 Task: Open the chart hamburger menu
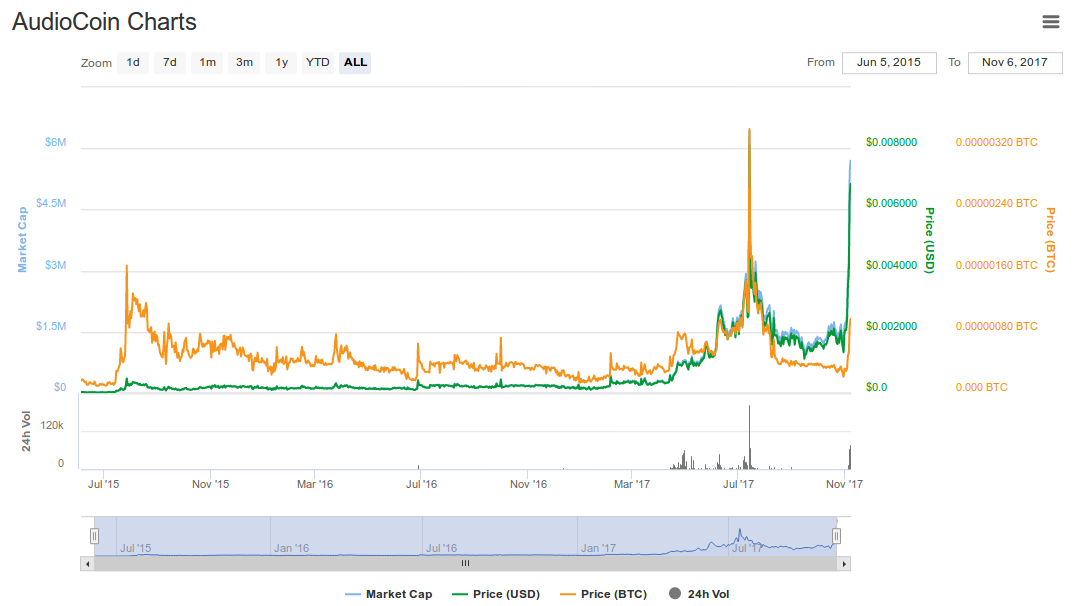click(x=1050, y=22)
